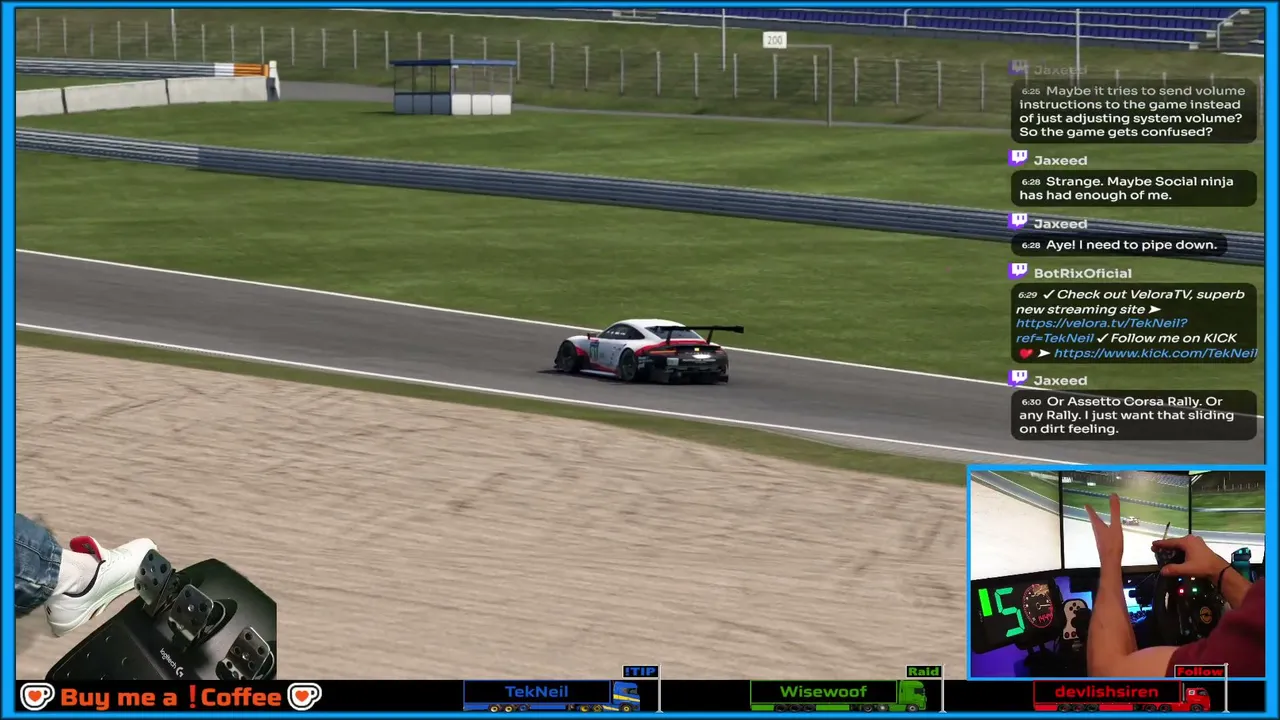The image size is (1280, 720).
Task: Click the devlishsiren name on red trailer
Action: (1107, 692)
